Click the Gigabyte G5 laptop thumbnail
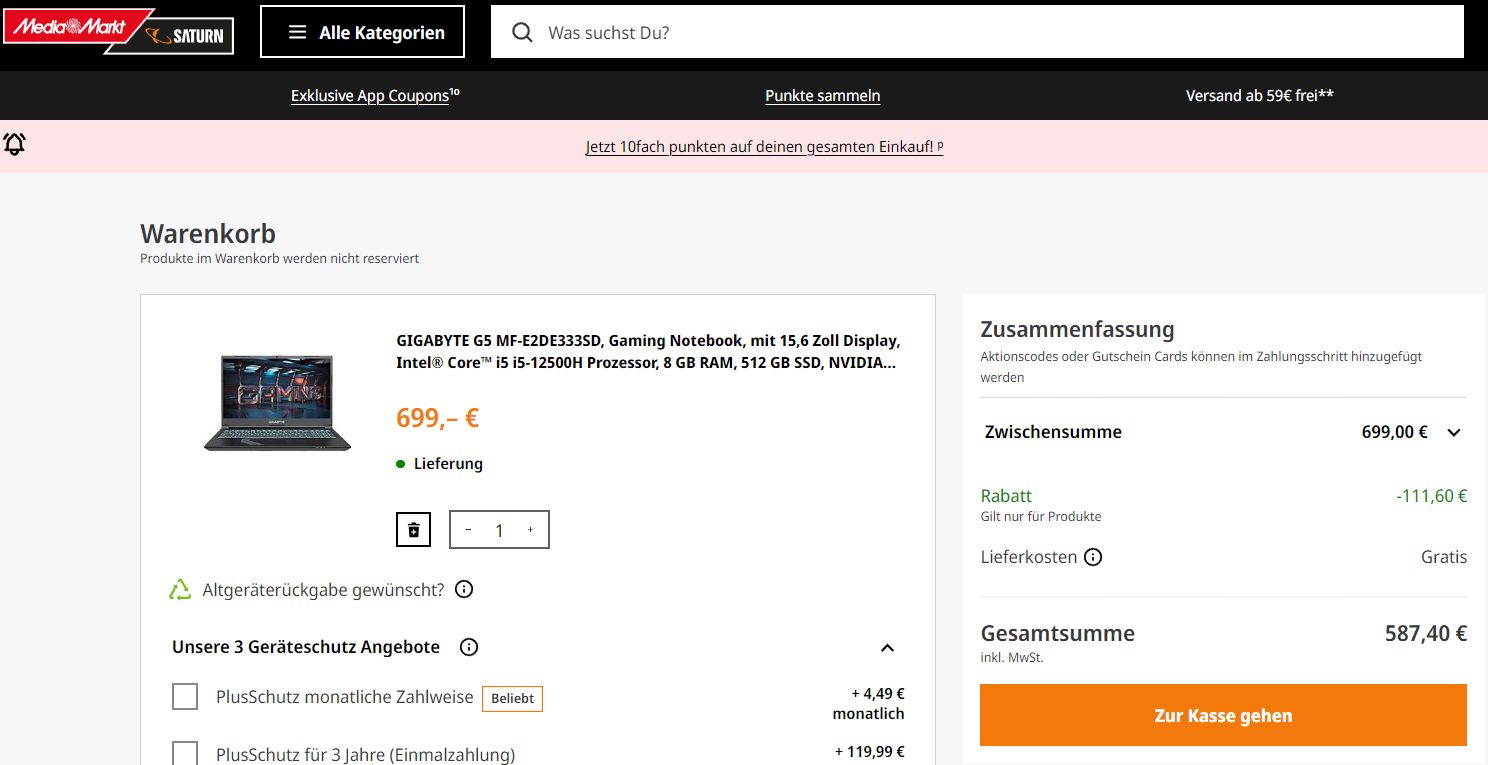 point(278,402)
